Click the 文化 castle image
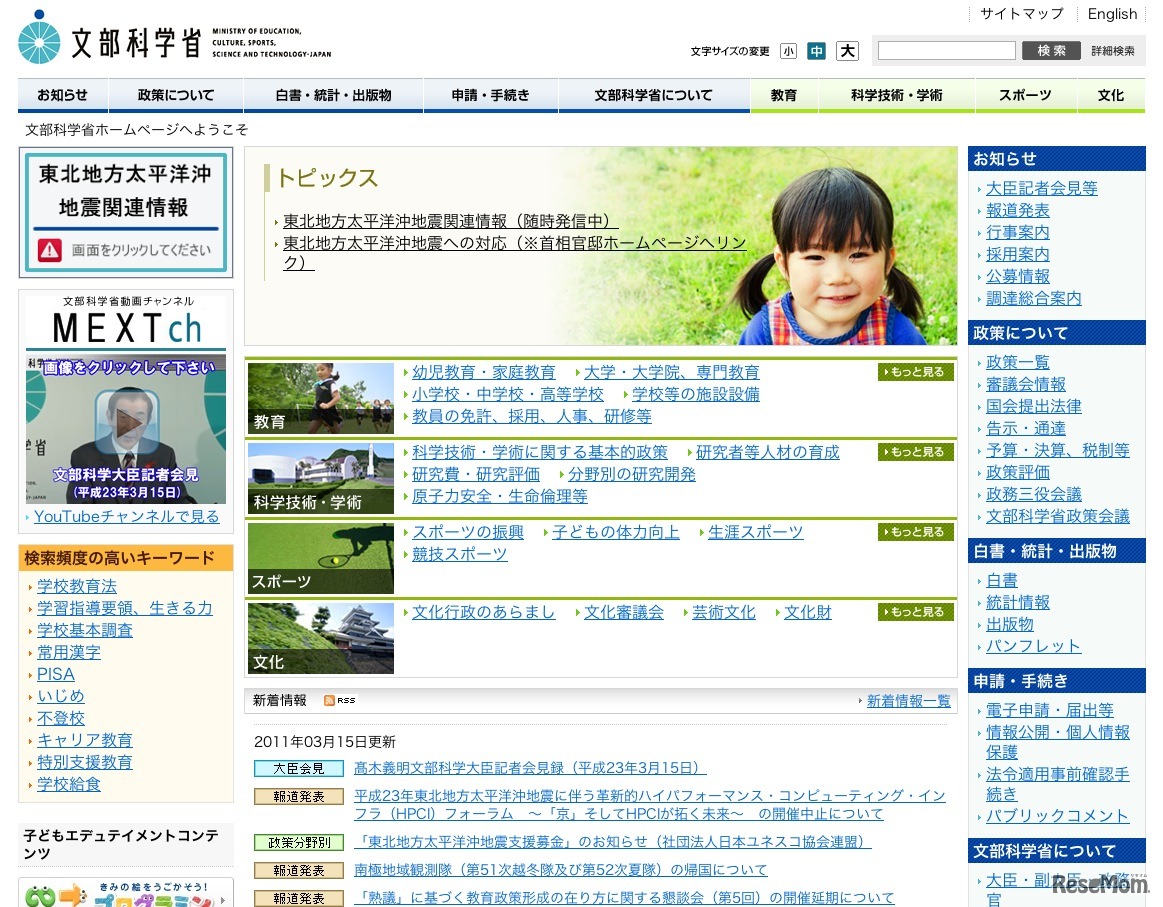1163x907 pixels. tap(321, 638)
